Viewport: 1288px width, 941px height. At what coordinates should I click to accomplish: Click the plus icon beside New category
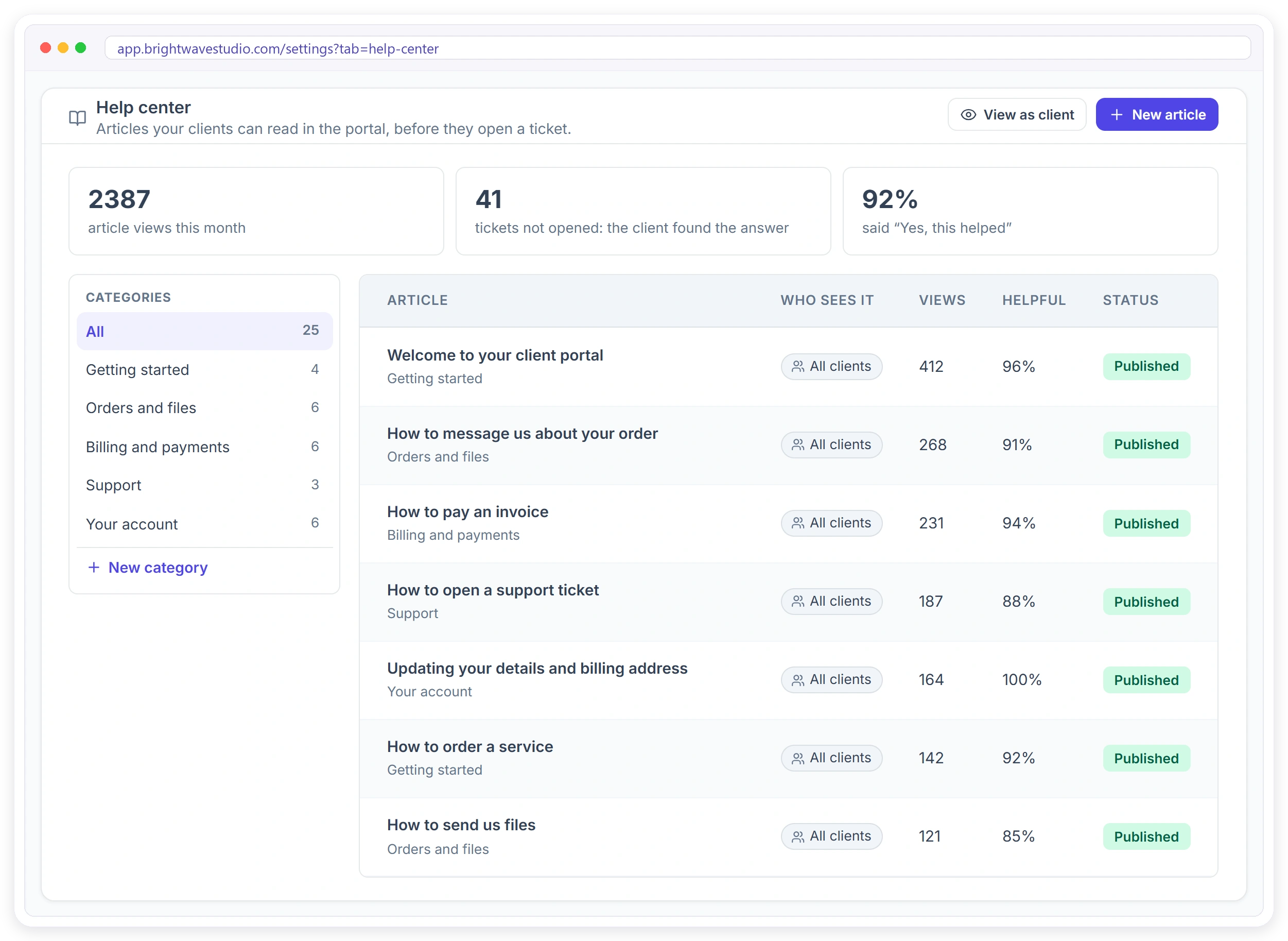94,568
